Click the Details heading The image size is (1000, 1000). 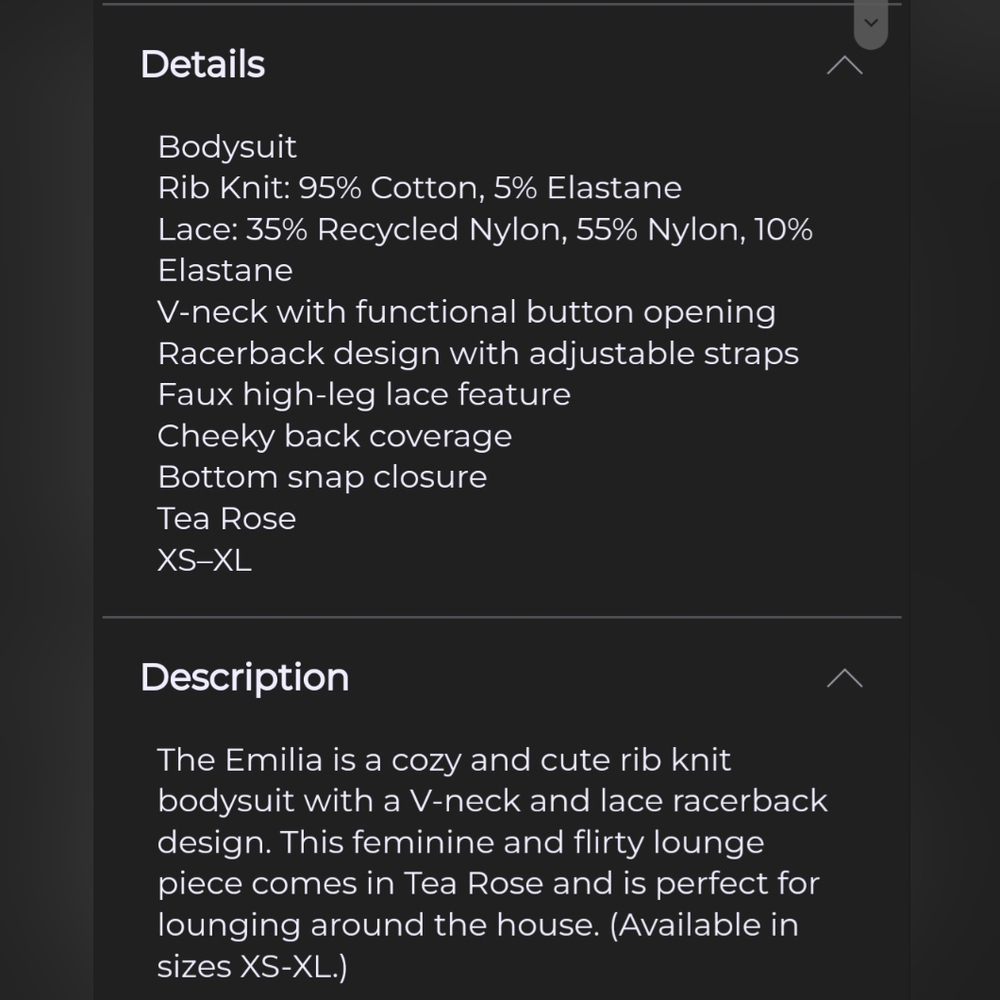point(202,64)
